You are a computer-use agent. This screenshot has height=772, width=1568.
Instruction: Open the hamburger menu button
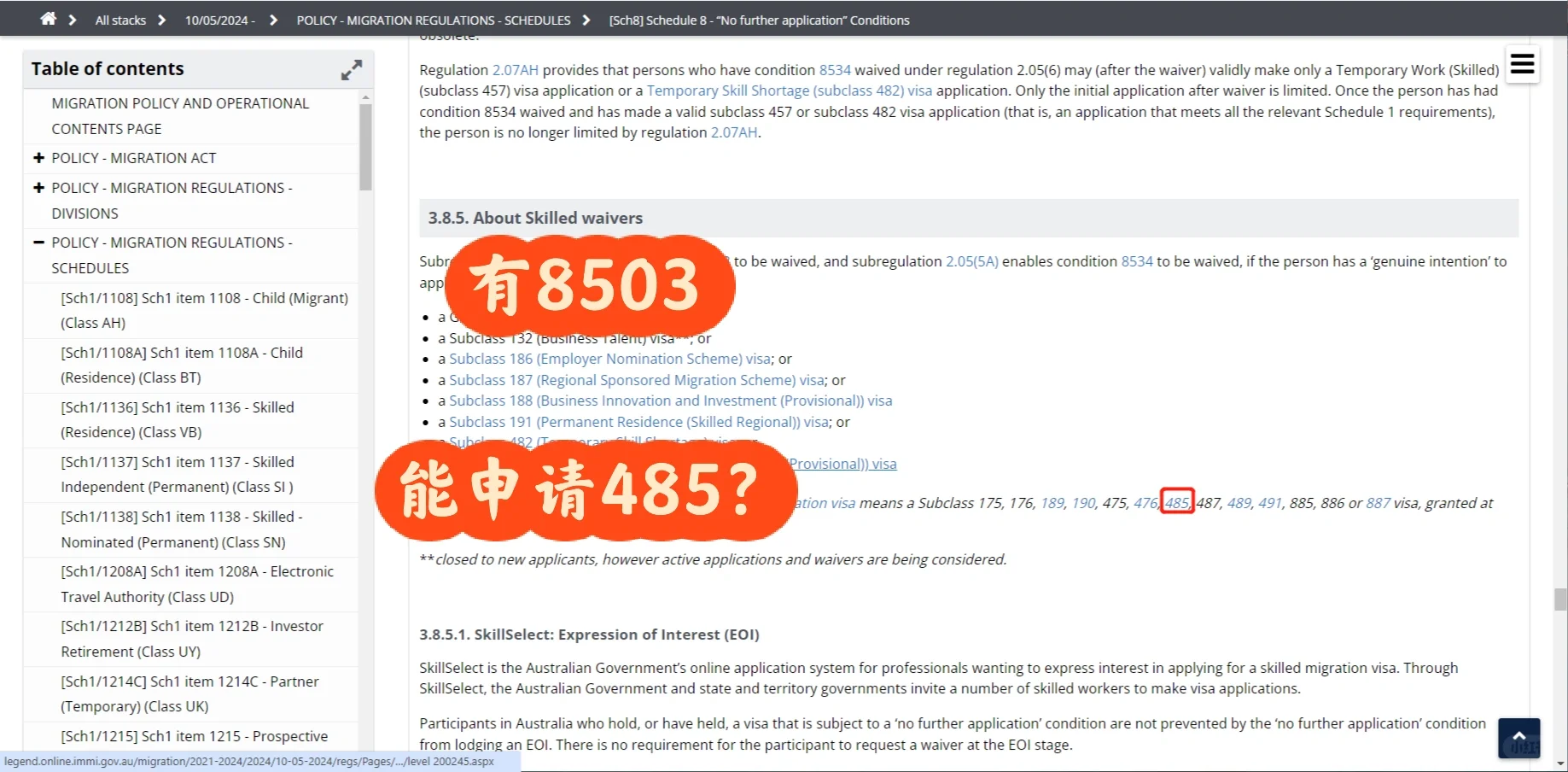[1522, 64]
